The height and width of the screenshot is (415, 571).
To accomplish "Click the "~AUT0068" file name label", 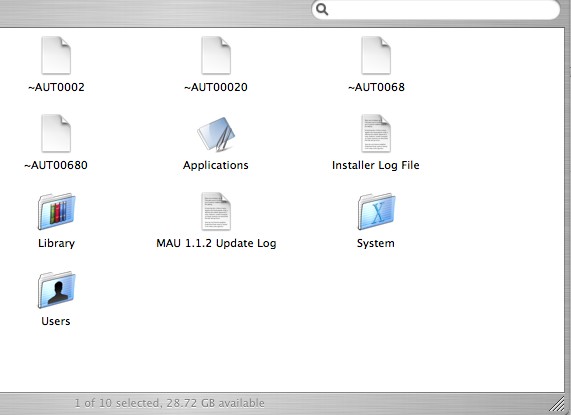I will point(376,87).
